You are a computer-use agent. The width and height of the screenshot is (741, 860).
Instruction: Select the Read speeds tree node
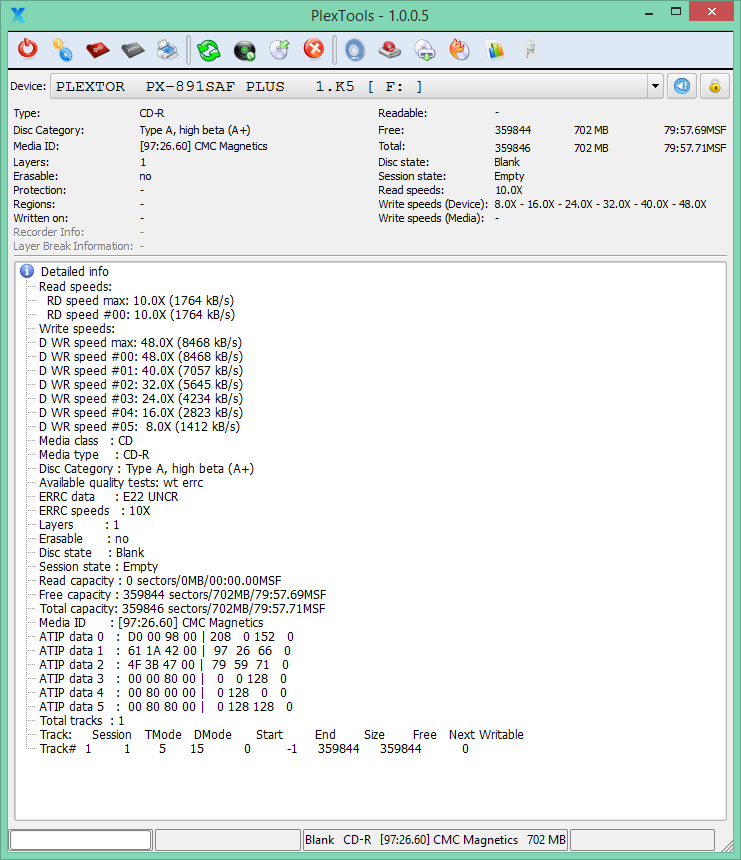pos(75,286)
